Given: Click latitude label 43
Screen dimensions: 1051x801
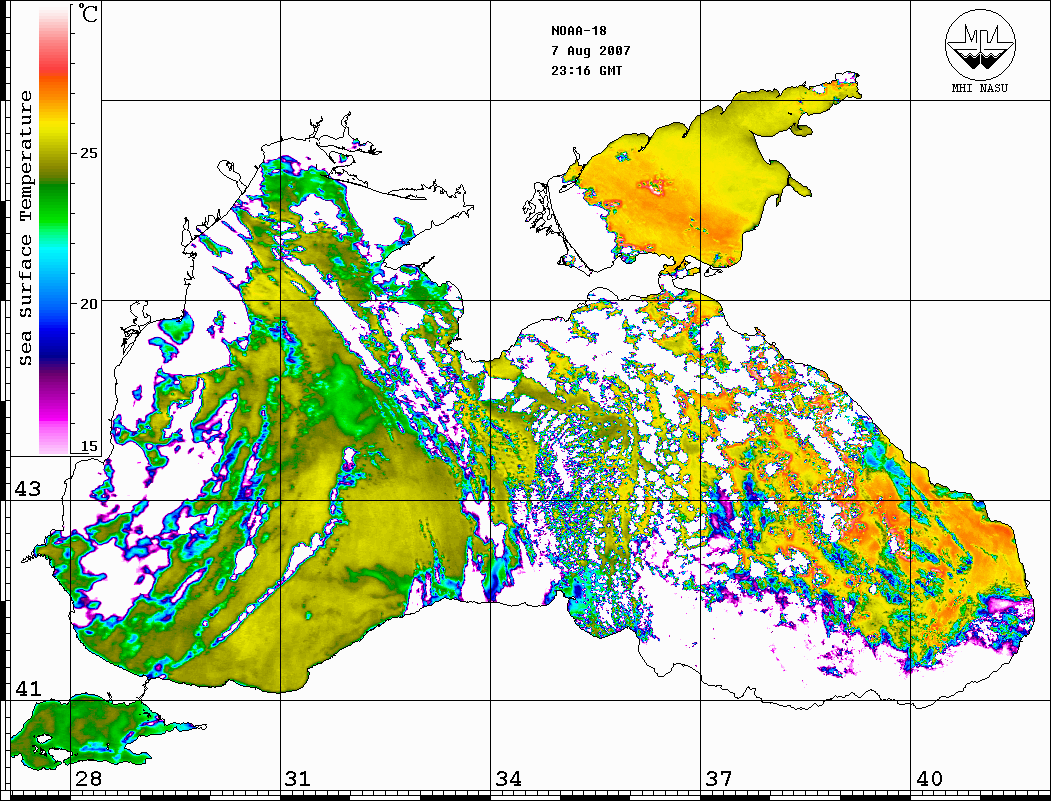Looking at the screenshot, I should pyautogui.click(x=27, y=489).
